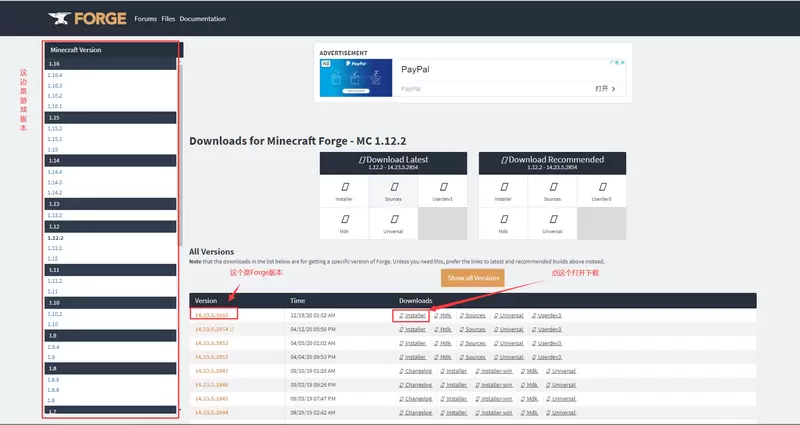Click Installer link for 14.23.5.2855

(x=412, y=315)
